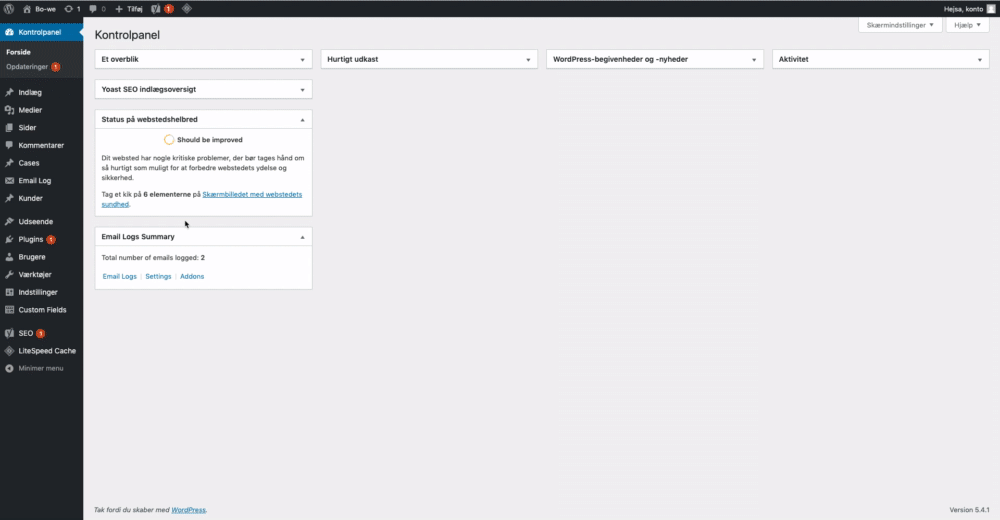Collapse the Status på webstedshelbred panel
This screenshot has height=520, width=1000.
tap(302, 119)
